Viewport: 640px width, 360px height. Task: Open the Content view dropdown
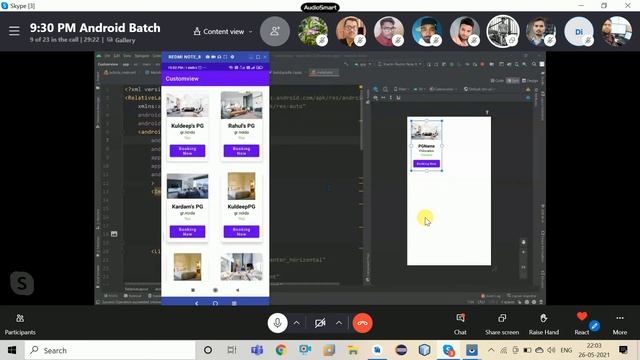[x=223, y=31]
